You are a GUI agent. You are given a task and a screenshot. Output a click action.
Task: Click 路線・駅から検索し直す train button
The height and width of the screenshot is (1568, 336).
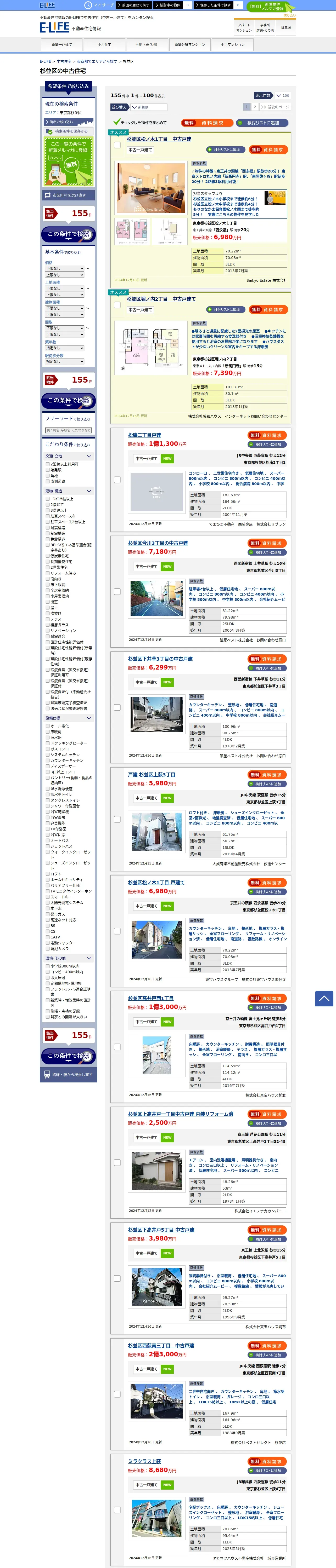(x=68, y=1075)
